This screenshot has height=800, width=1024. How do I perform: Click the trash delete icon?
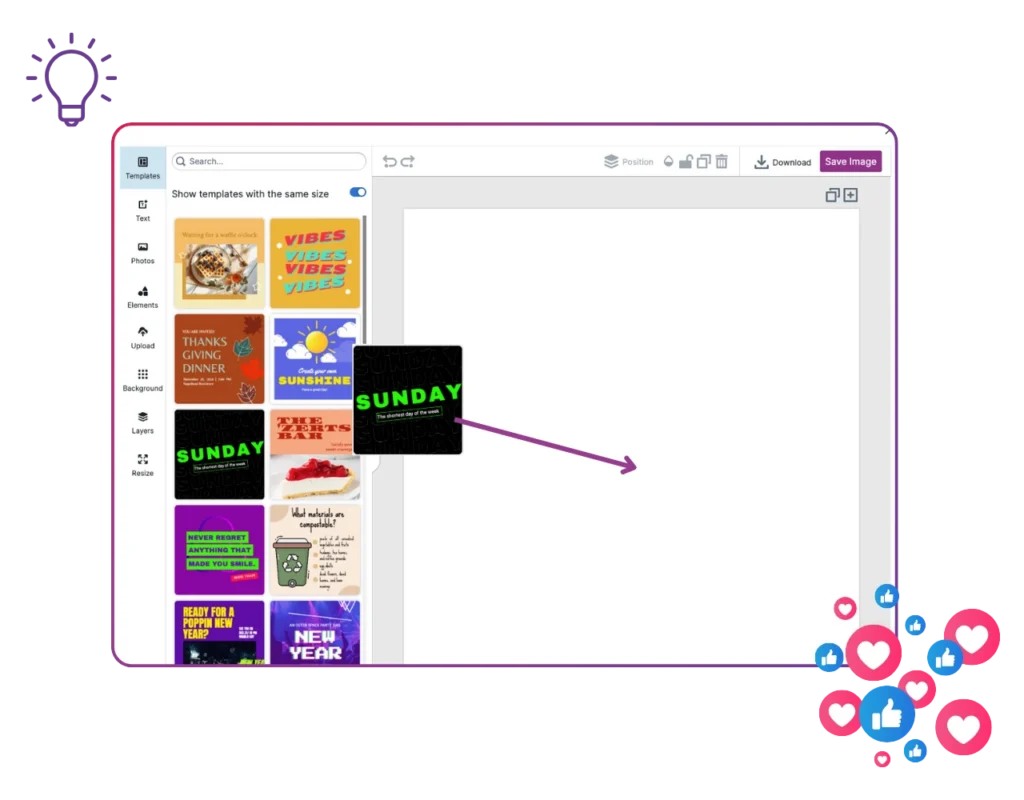click(722, 161)
